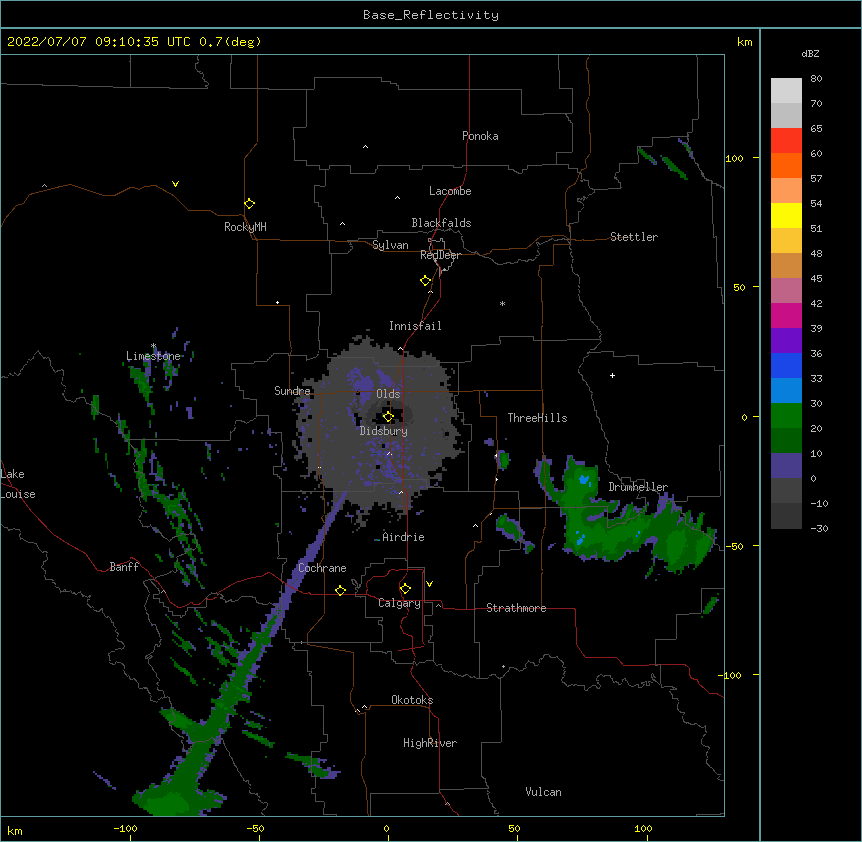Screen dimensions: 862x842
Task: Select the yellow 51-54 dBZ legend swatch
Action: (x=786, y=215)
